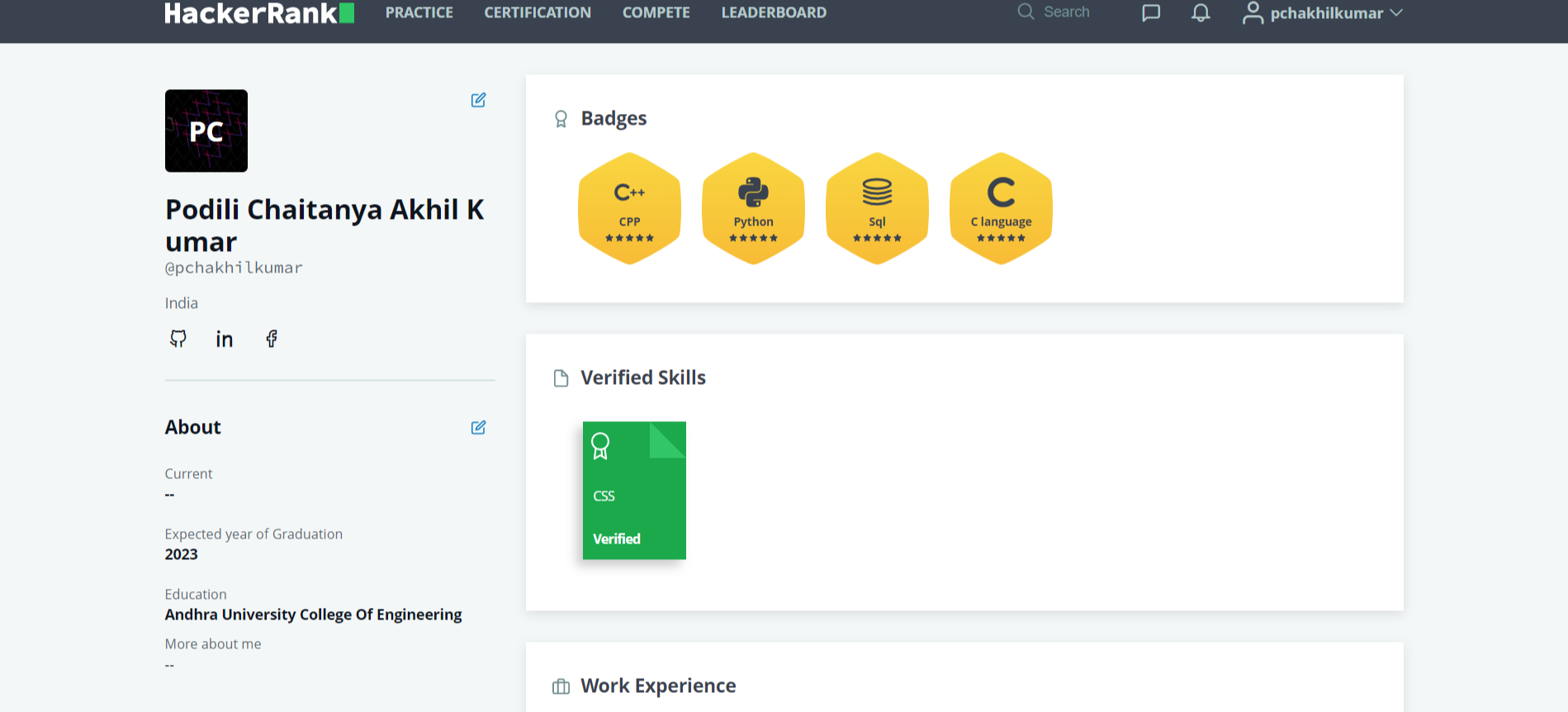The height and width of the screenshot is (712, 1568).
Task: Edit profile using the top pencil icon
Action: (478, 100)
